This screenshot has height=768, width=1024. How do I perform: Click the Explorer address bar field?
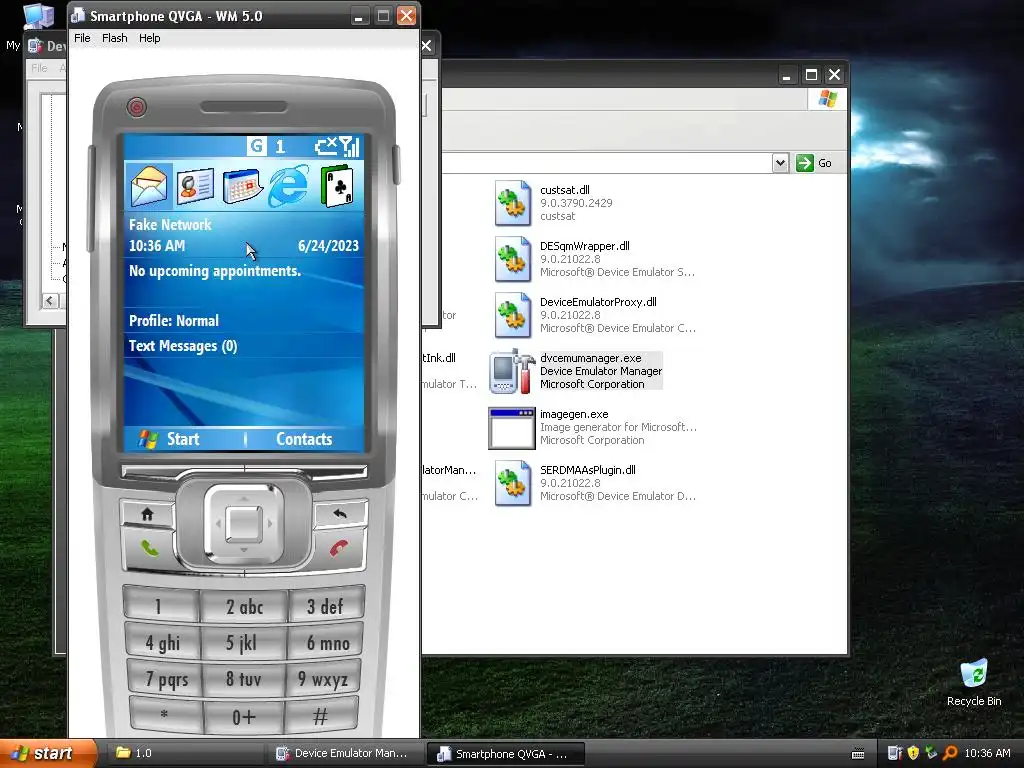tap(605, 163)
